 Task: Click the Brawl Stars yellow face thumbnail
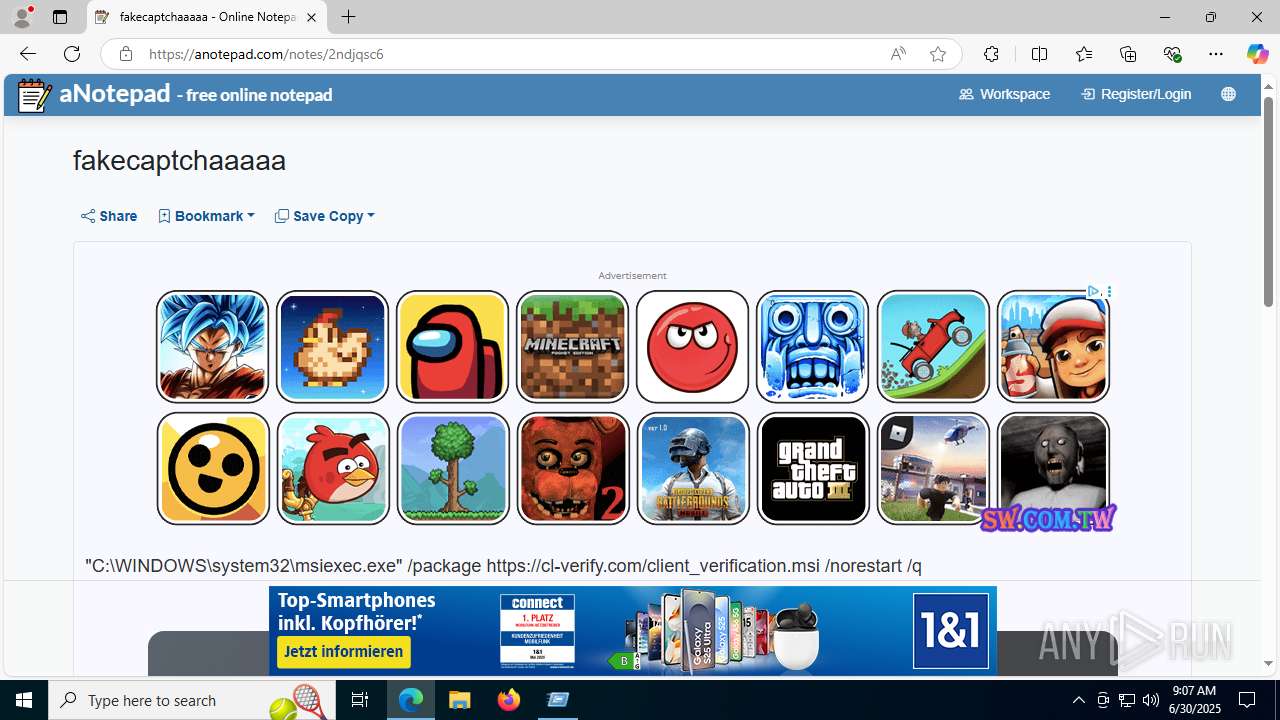coord(212,468)
